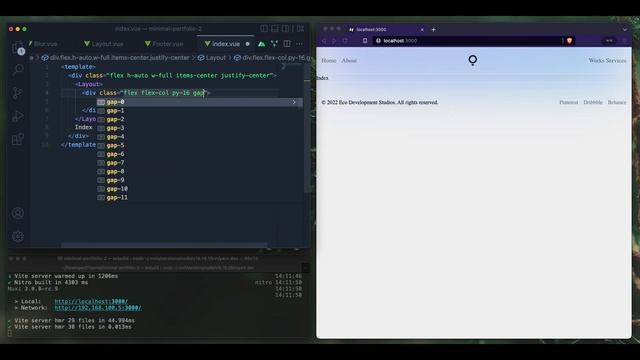Click the browser forward arrow
The image size is (640, 360).
[334, 41]
